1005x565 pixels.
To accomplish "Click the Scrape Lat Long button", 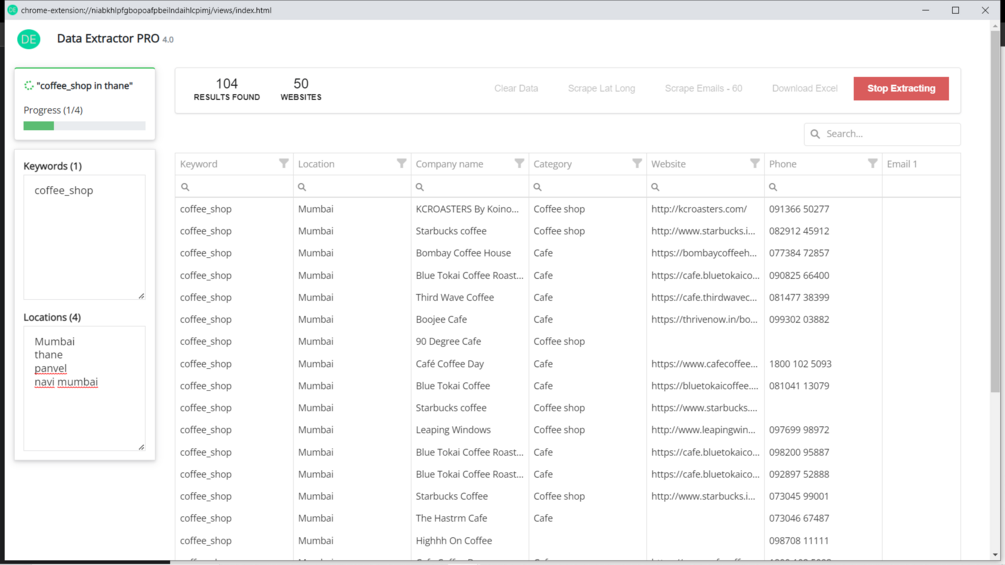I will (601, 88).
